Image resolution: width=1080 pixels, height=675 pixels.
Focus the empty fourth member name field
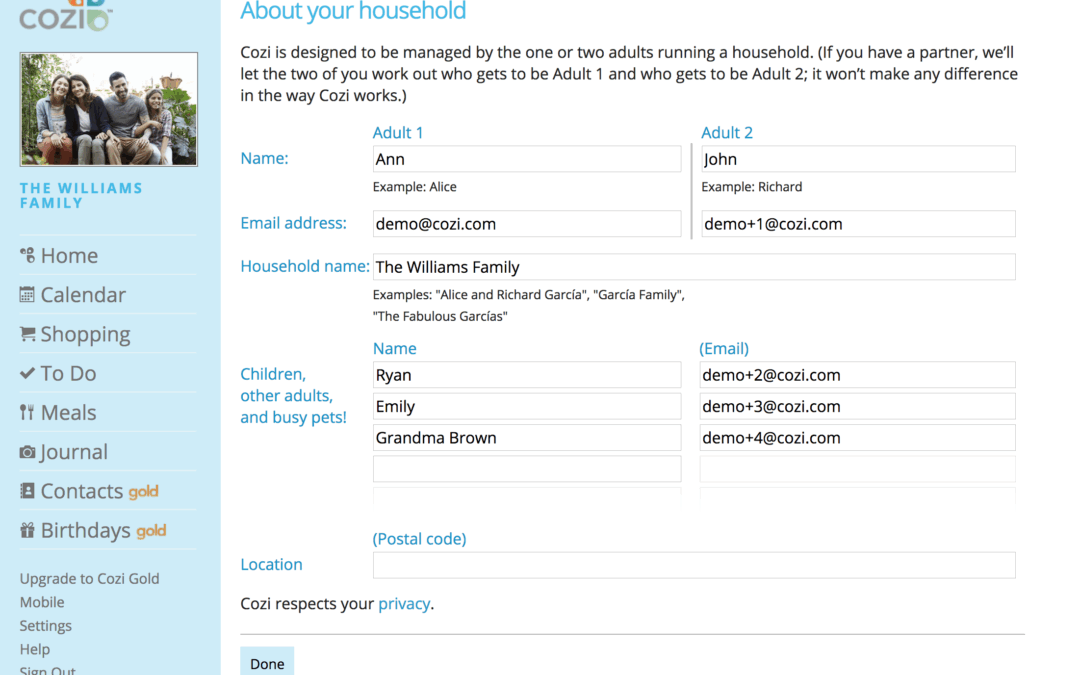527,469
